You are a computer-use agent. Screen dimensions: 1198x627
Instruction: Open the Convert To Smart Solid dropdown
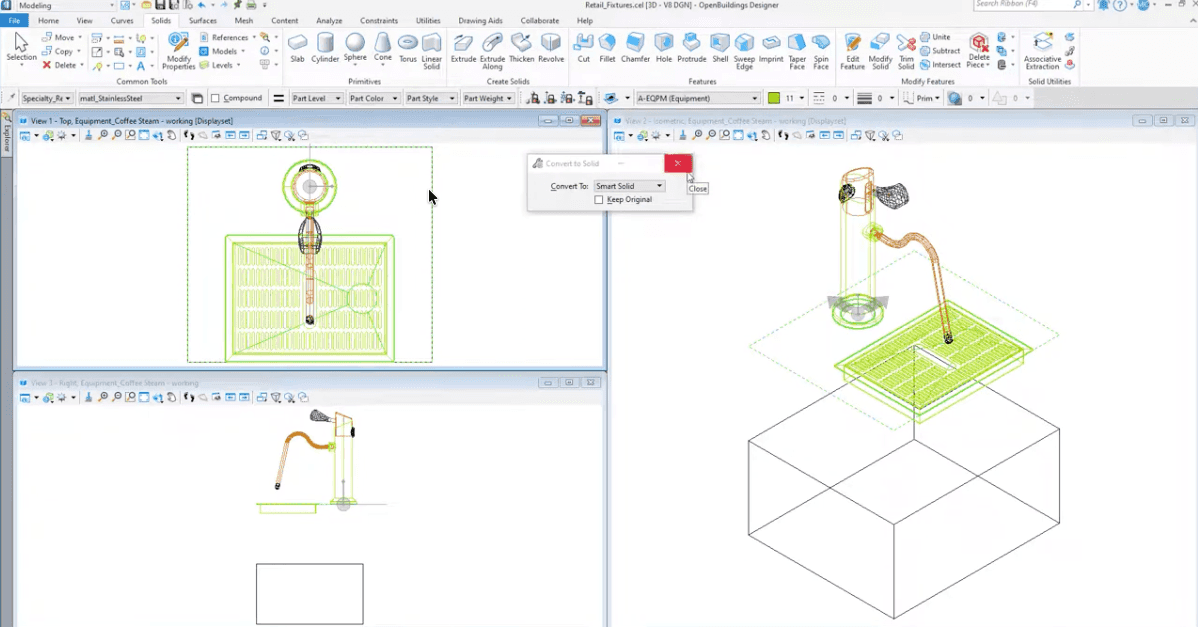[x=659, y=185]
